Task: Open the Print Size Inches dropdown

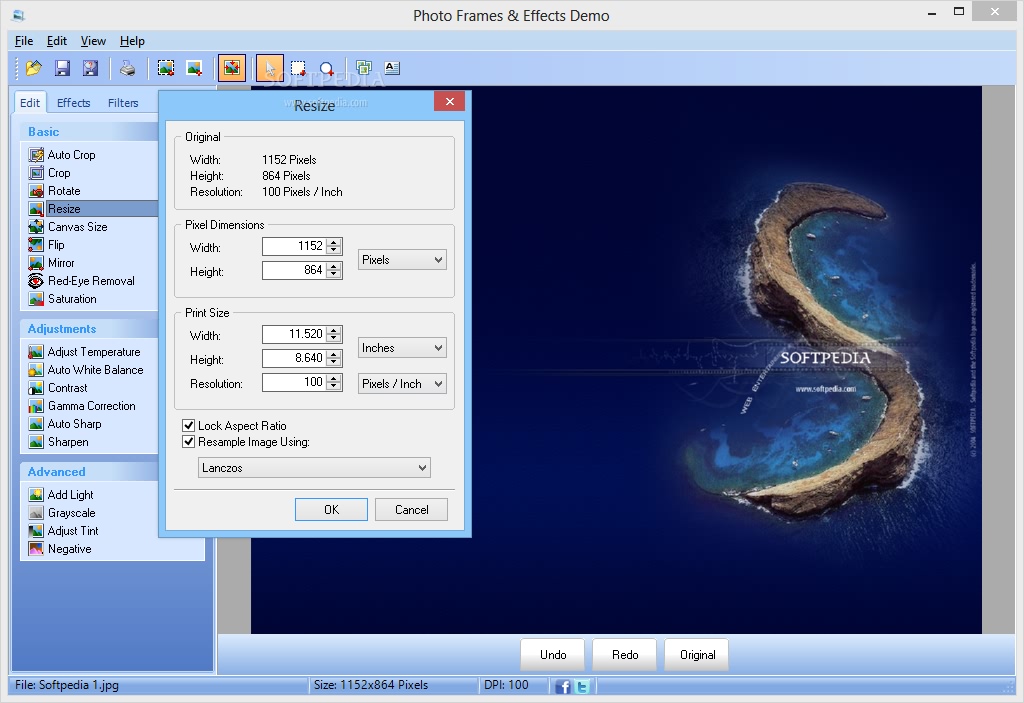Action: point(402,348)
